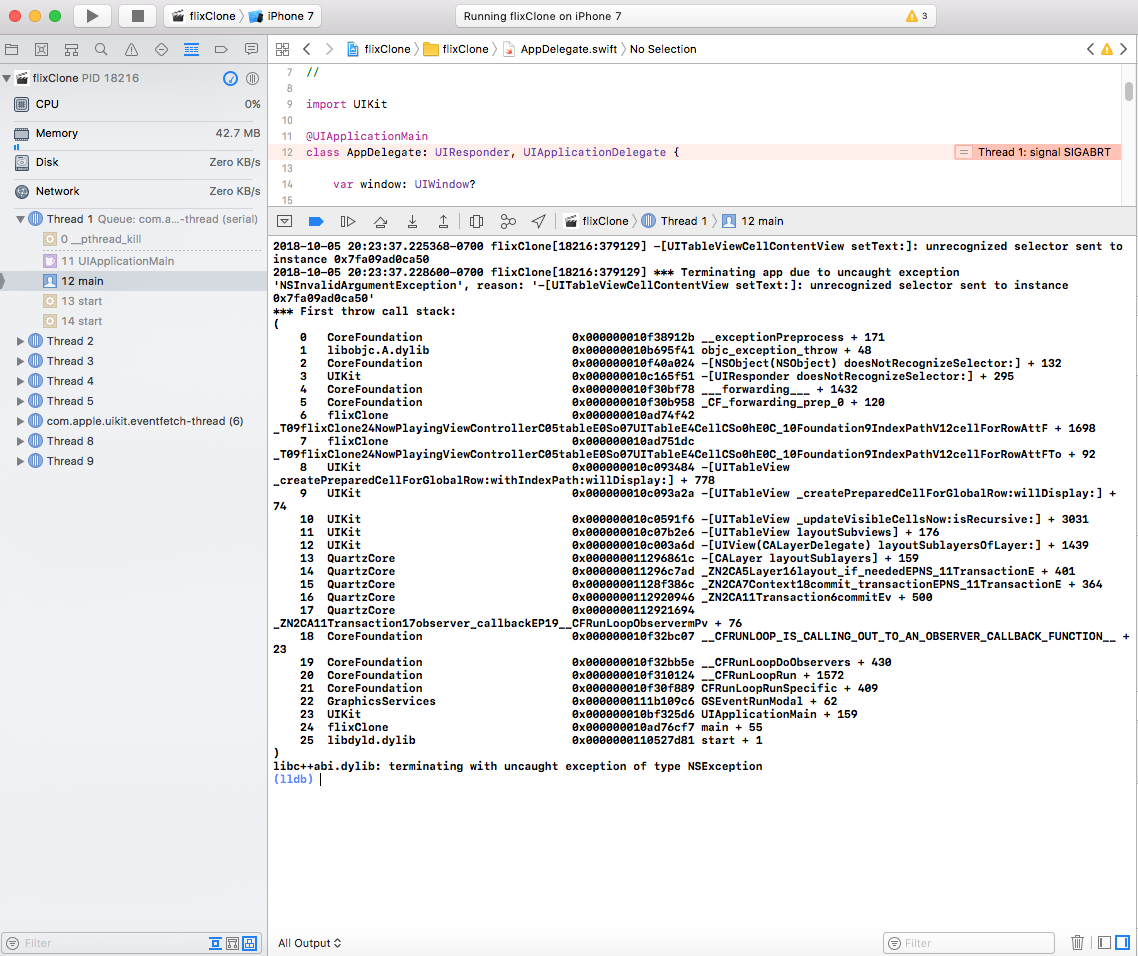Jump to previous issue arrow
Image resolution: width=1138 pixels, height=956 pixels.
[1090, 49]
